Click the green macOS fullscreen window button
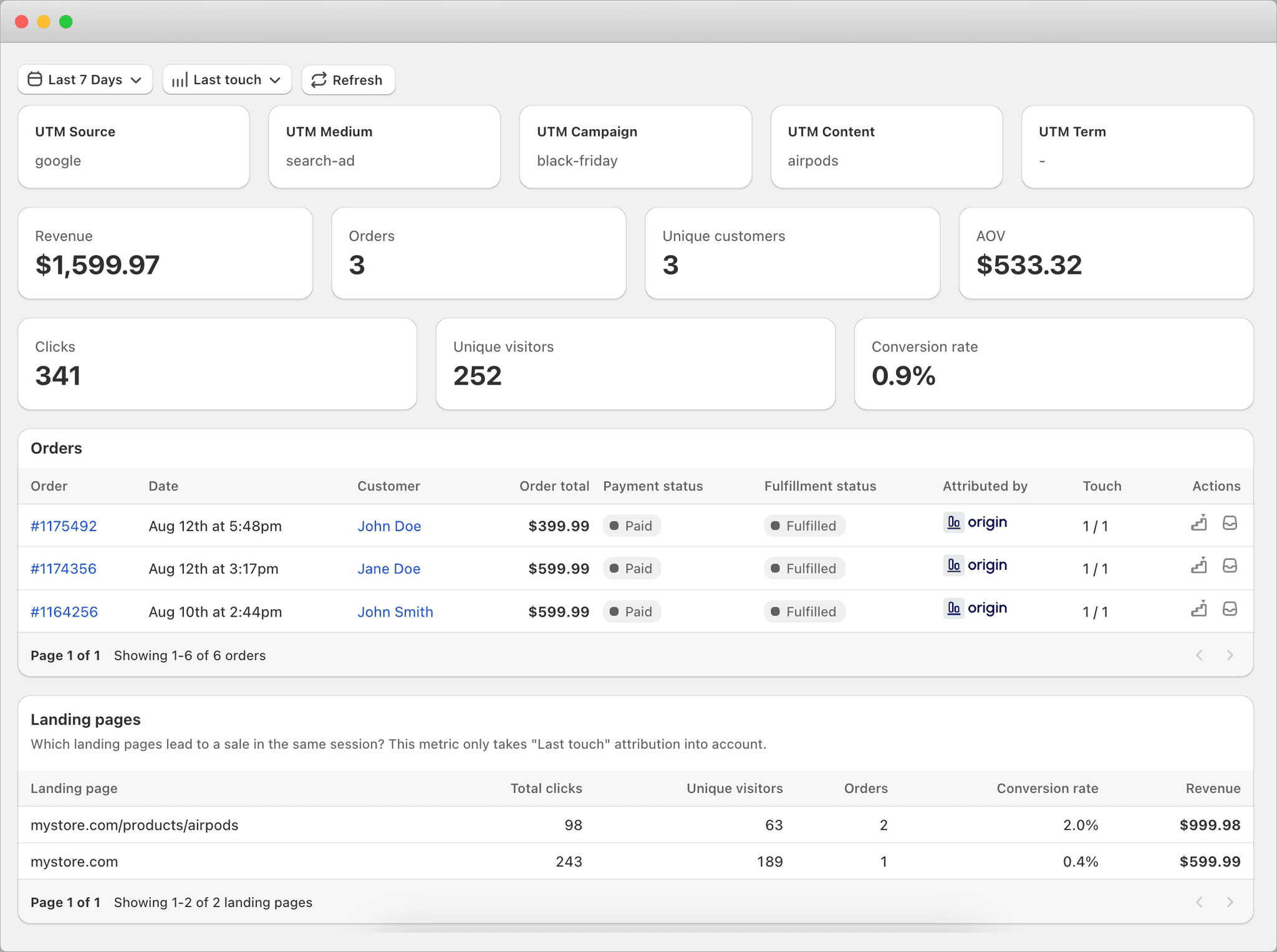 click(x=66, y=22)
